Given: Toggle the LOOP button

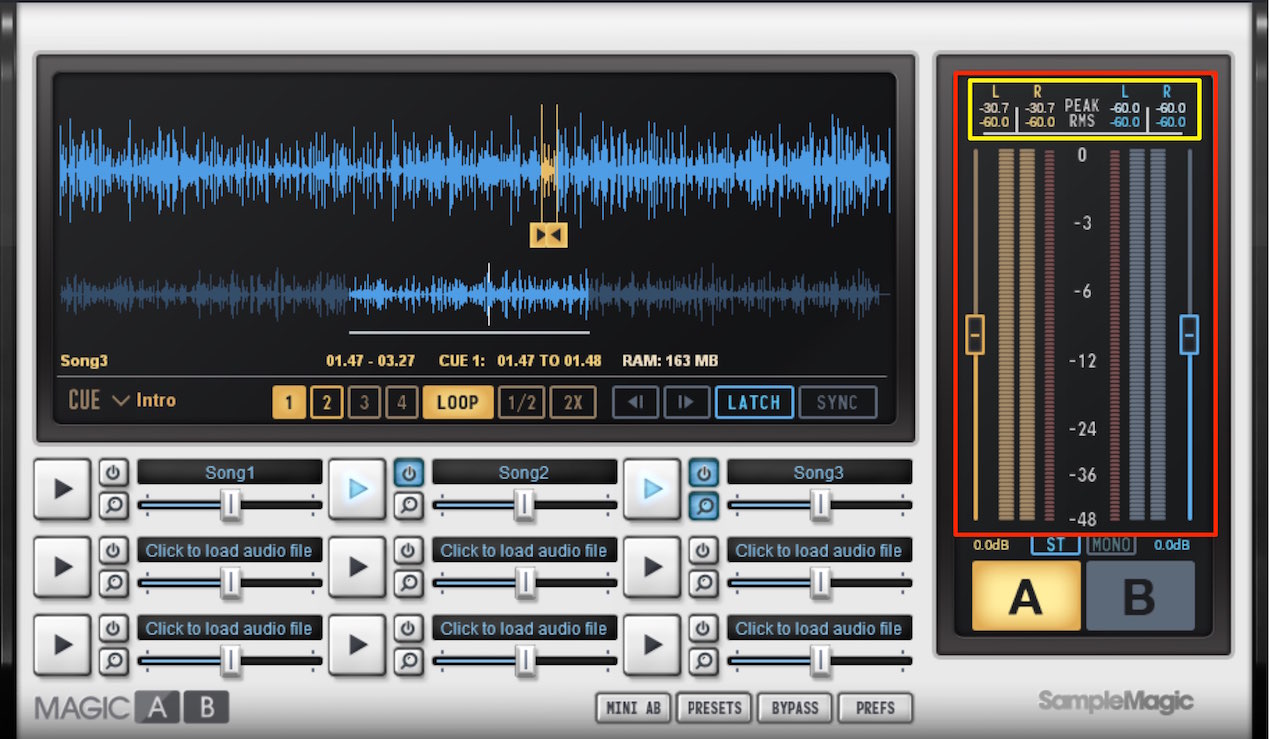Looking at the screenshot, I should click(458, 402).
